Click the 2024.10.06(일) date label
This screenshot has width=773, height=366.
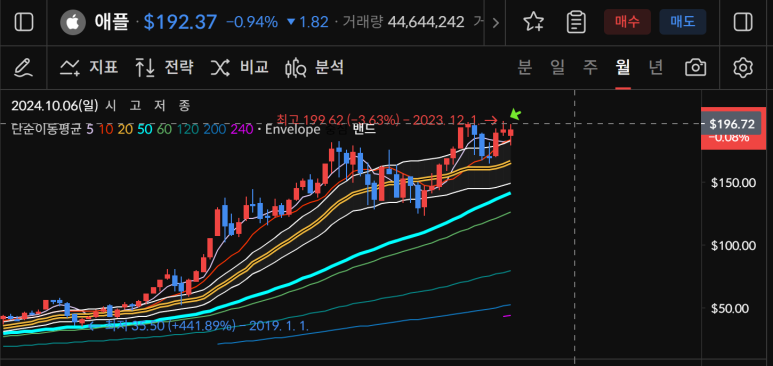point(55,106)
